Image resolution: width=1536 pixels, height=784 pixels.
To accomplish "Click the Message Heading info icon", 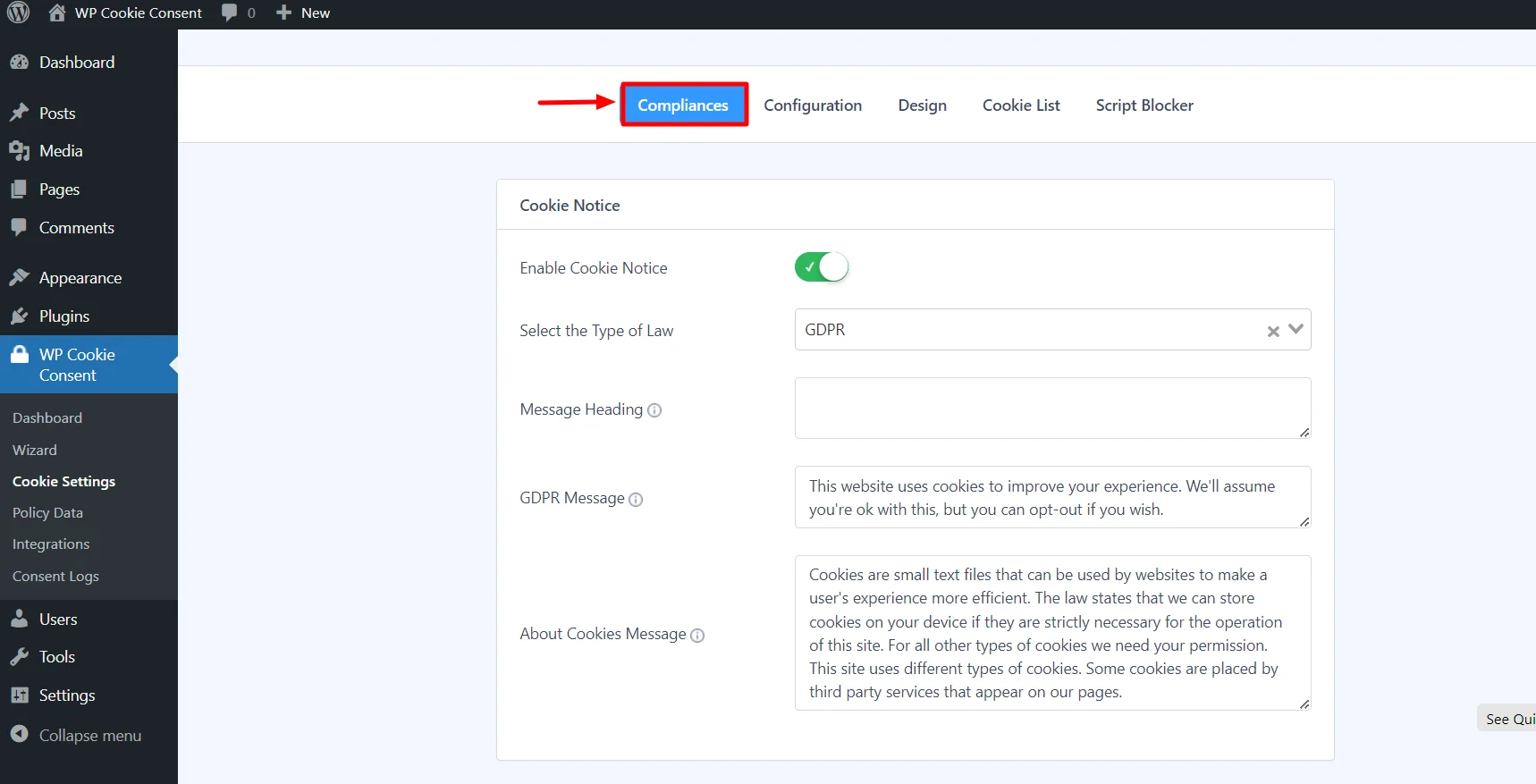I will point(654,410).
